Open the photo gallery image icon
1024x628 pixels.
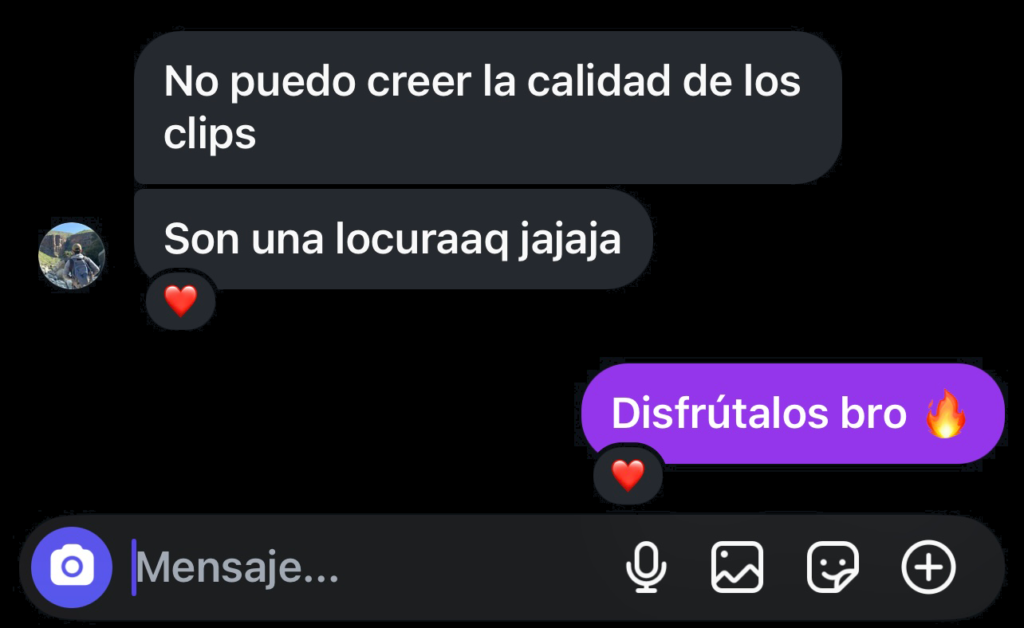click(x=737, y=567)
